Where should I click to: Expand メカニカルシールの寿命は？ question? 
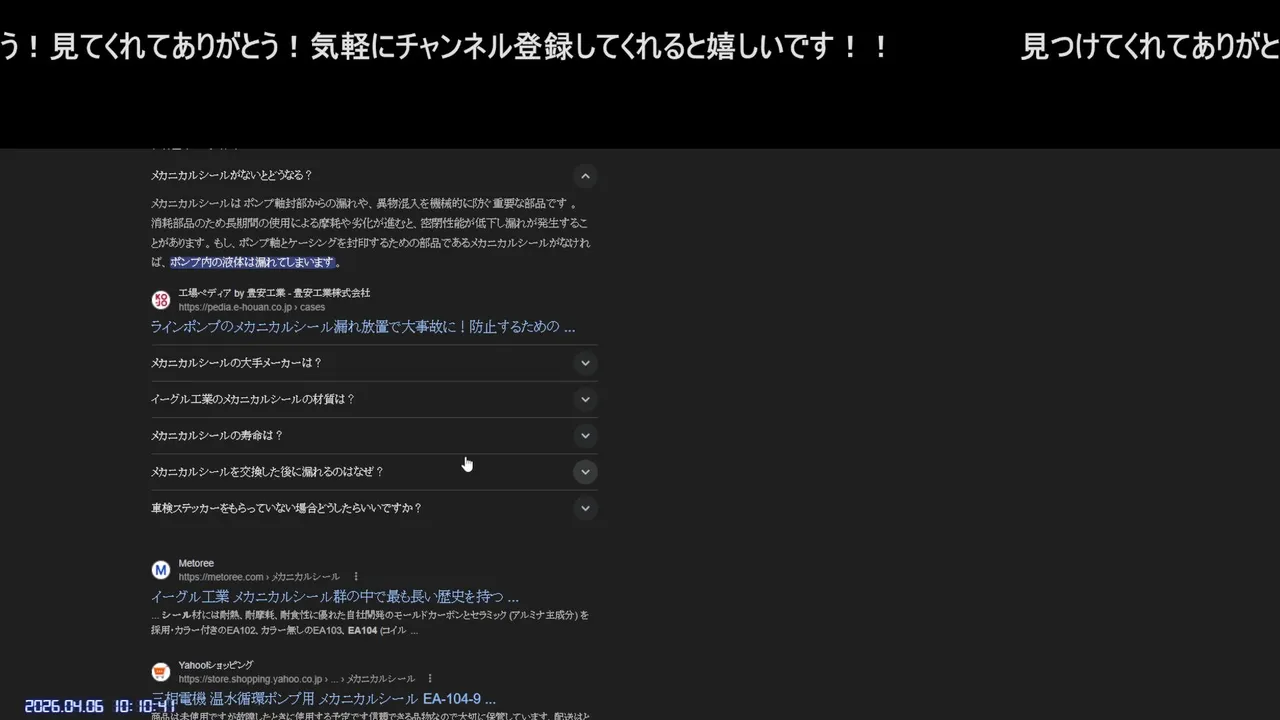point(374,435)
